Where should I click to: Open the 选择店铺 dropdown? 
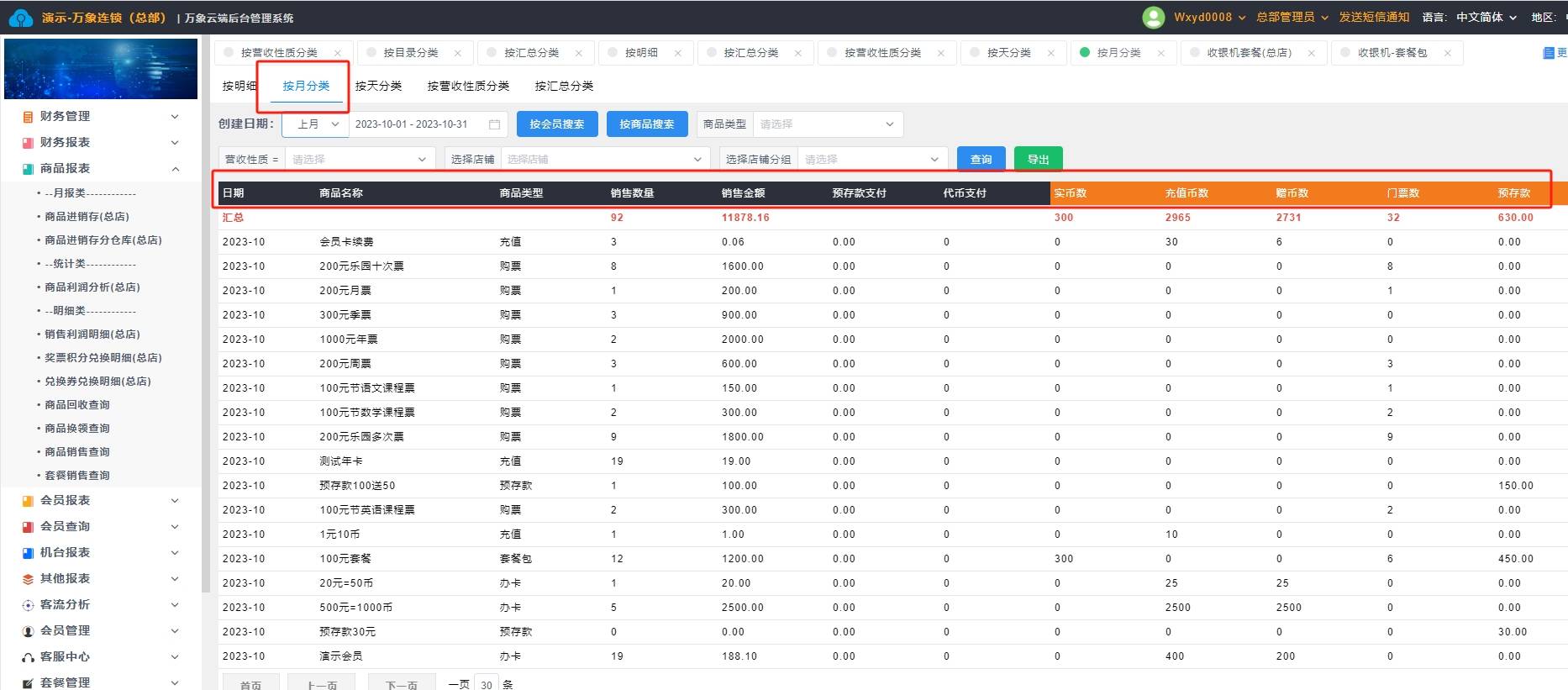click(x=605, y=160)
